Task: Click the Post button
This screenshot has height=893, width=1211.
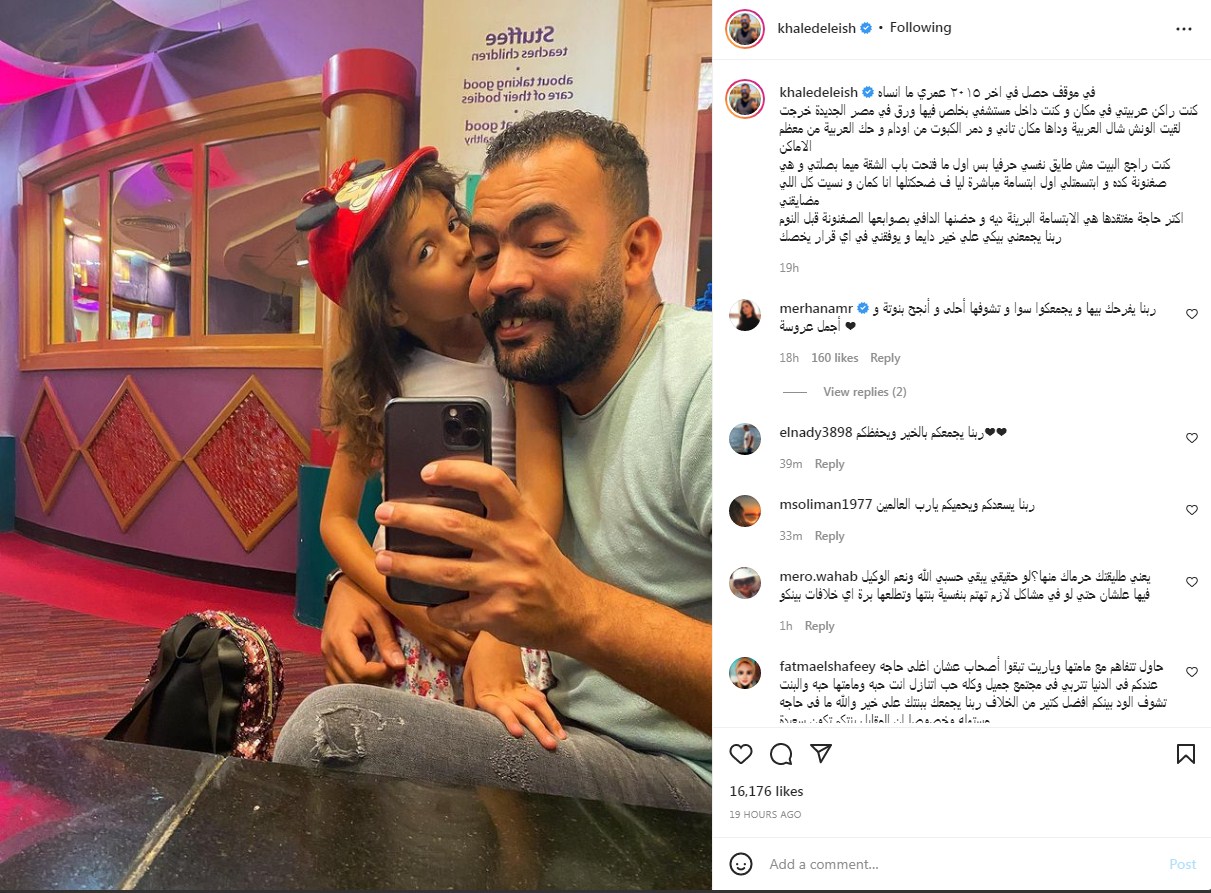Action: click(x=1182, y=864)
